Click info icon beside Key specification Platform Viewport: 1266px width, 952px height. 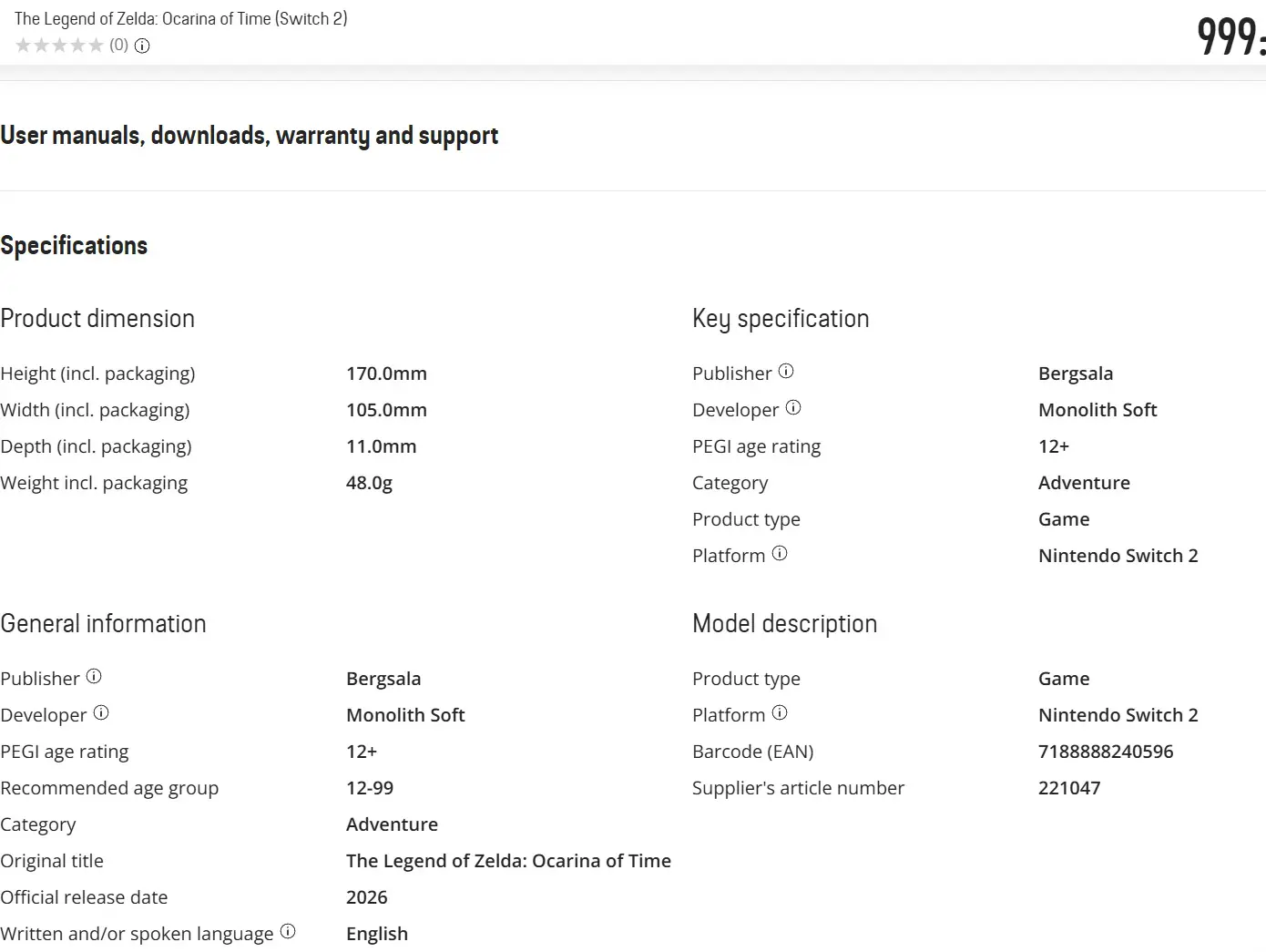780,554
